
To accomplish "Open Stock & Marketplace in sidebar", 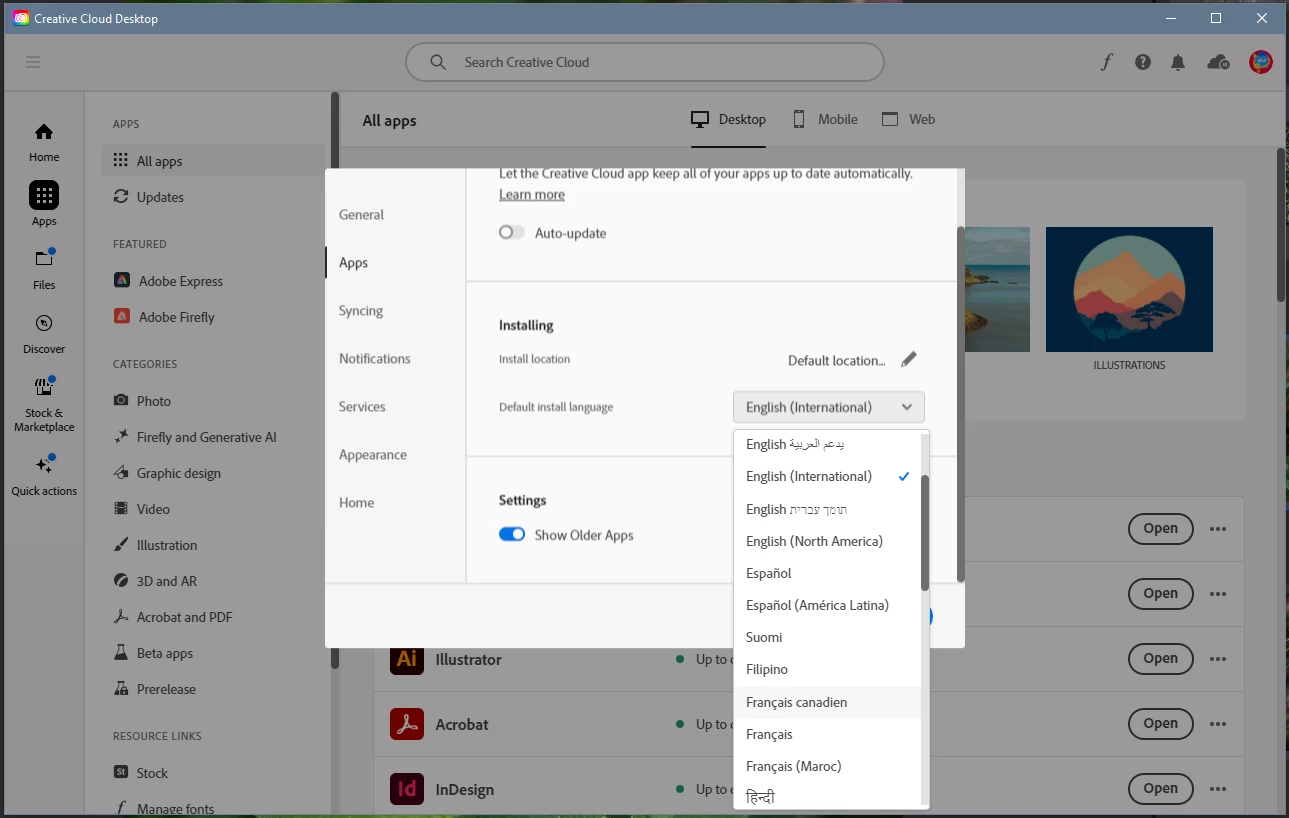I will click(44, 404).
